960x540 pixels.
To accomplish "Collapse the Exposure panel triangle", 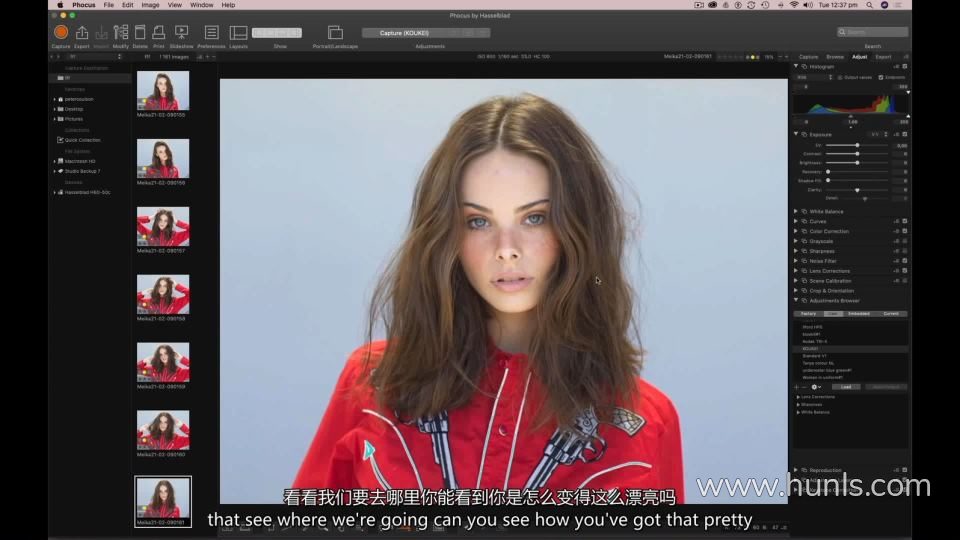I will (797, 134).
